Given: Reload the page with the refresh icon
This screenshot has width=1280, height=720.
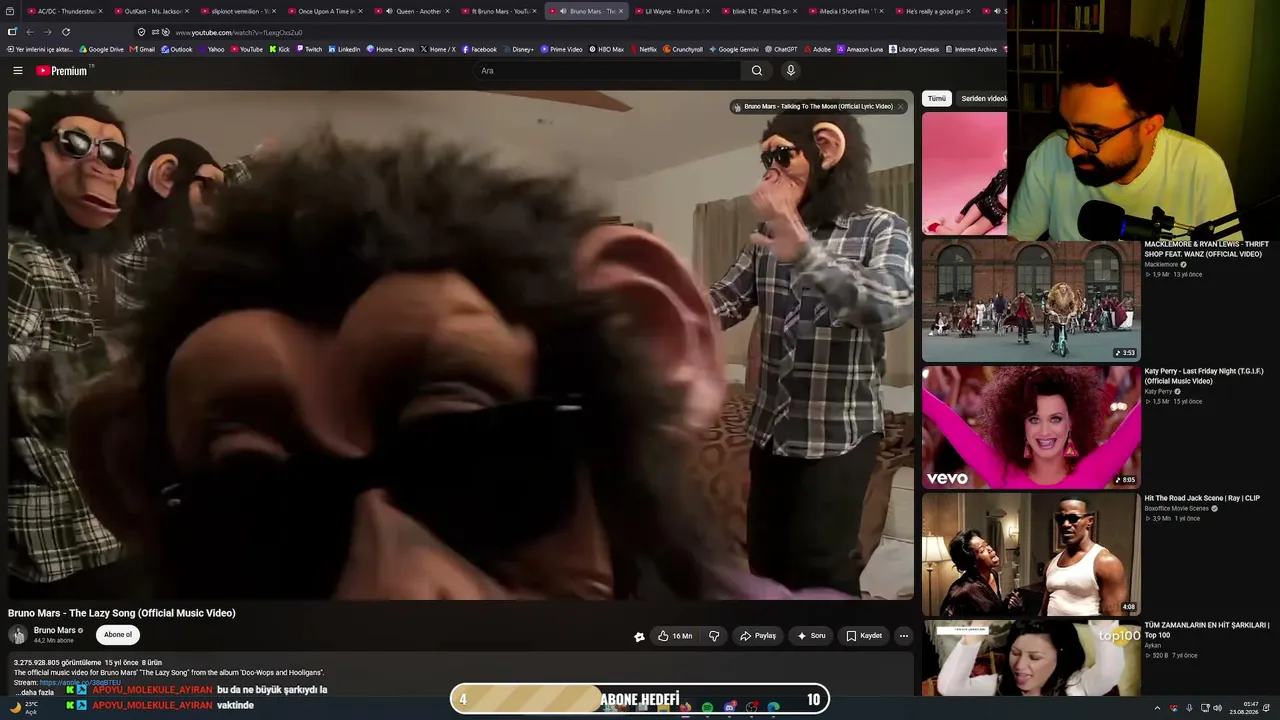Looking at the screenshot, I should coord(66,32).
